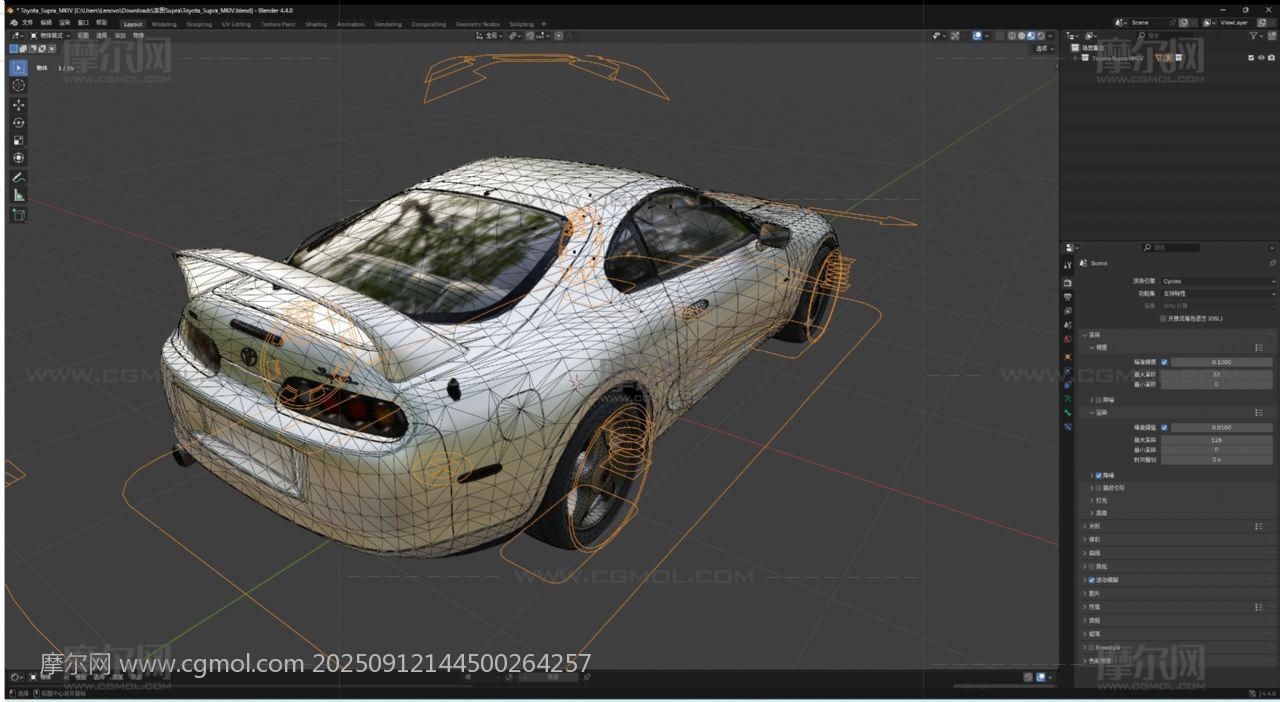Click the pin icon in properties editor
The image size is (1280, 702).
click(1272, 263)
